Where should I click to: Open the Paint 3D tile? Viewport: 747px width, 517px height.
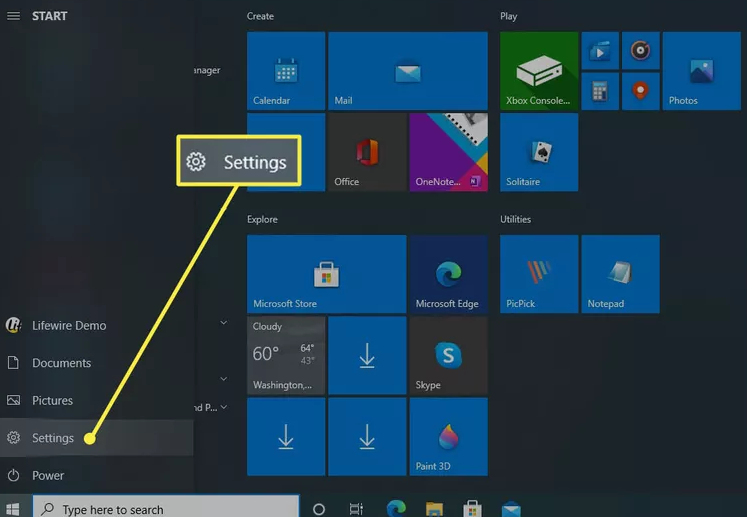click(448, 436)
